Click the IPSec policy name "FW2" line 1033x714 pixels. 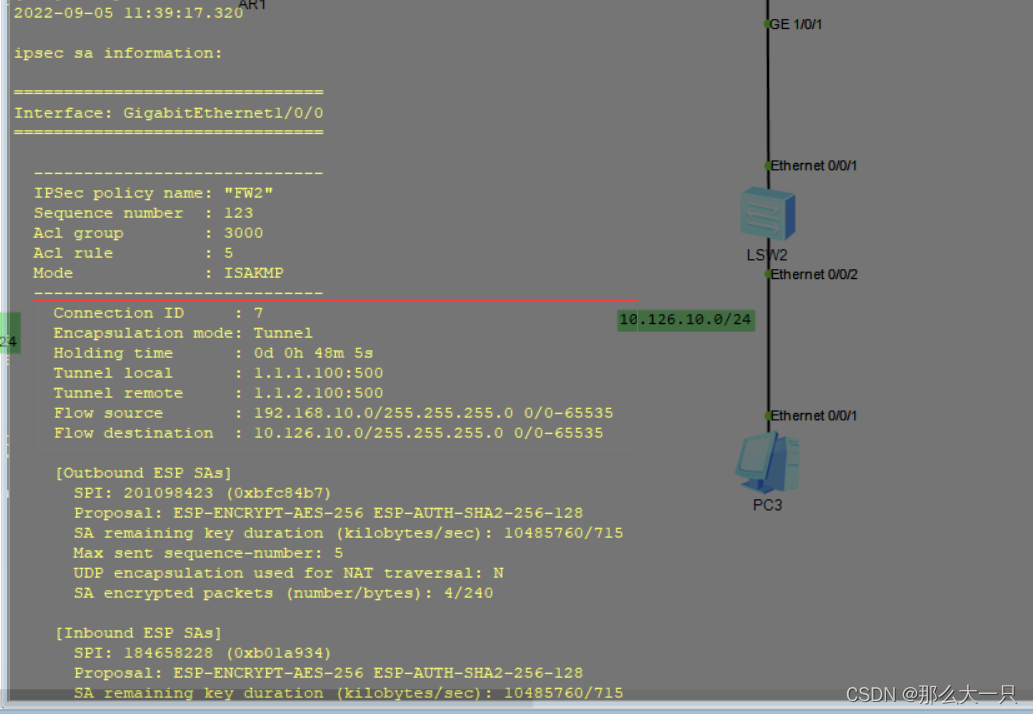[154, 193]
